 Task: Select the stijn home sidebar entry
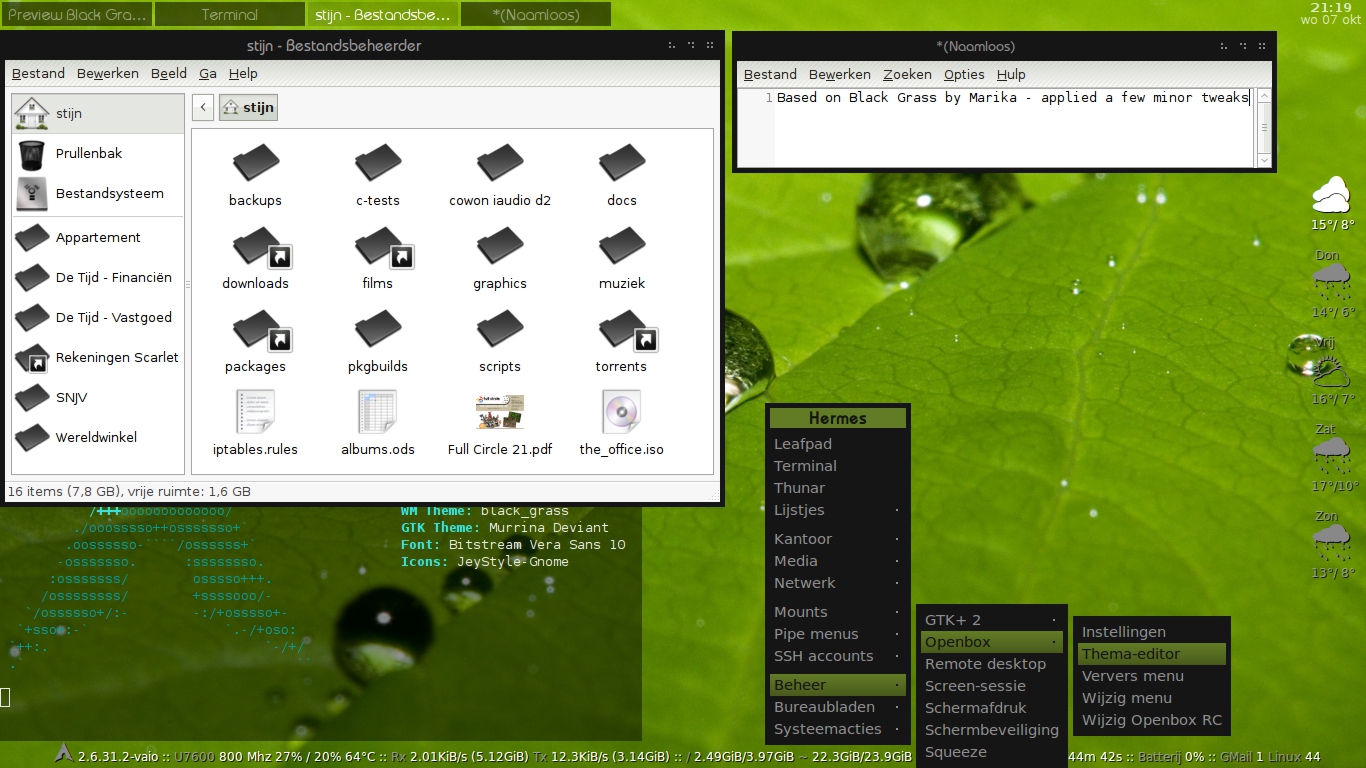(x=98, y=114)
